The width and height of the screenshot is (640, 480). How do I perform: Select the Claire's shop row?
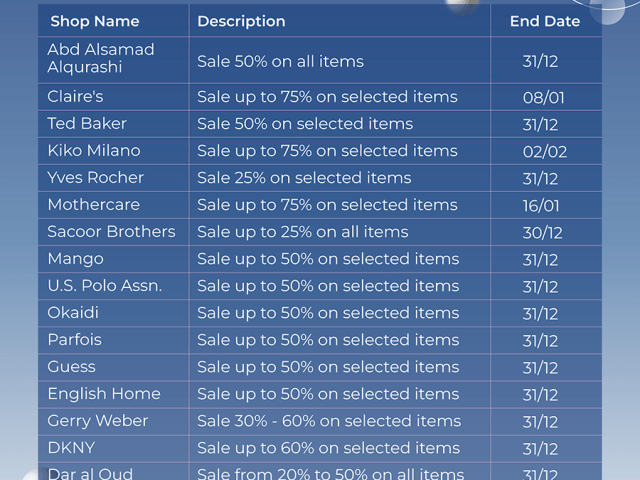(x=320, y=97)
